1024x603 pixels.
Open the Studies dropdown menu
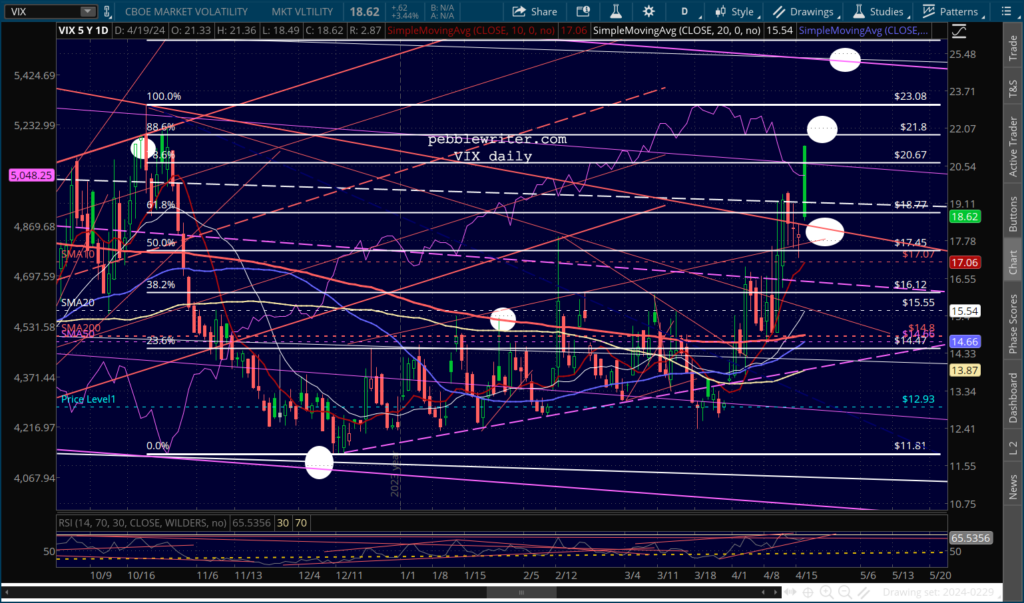pos(881,12)
